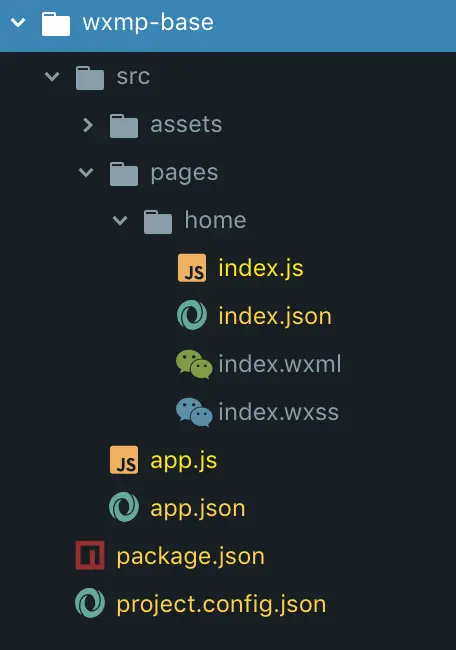Open the package.json file
This screenshot has width=456, height=650.
click(x=191, y=557)
